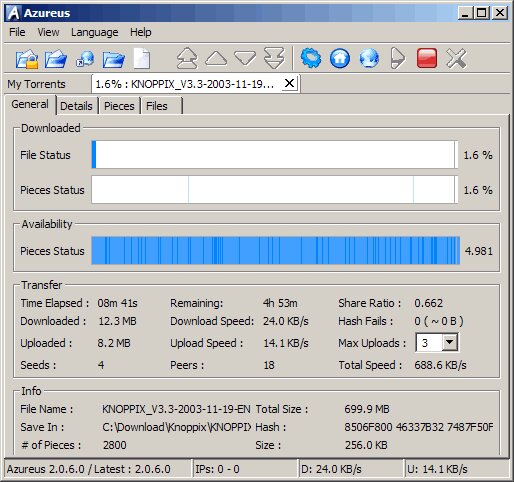Click the Share Ratio value 0.662
Screen dimensions: 514x482
(429, 303)
